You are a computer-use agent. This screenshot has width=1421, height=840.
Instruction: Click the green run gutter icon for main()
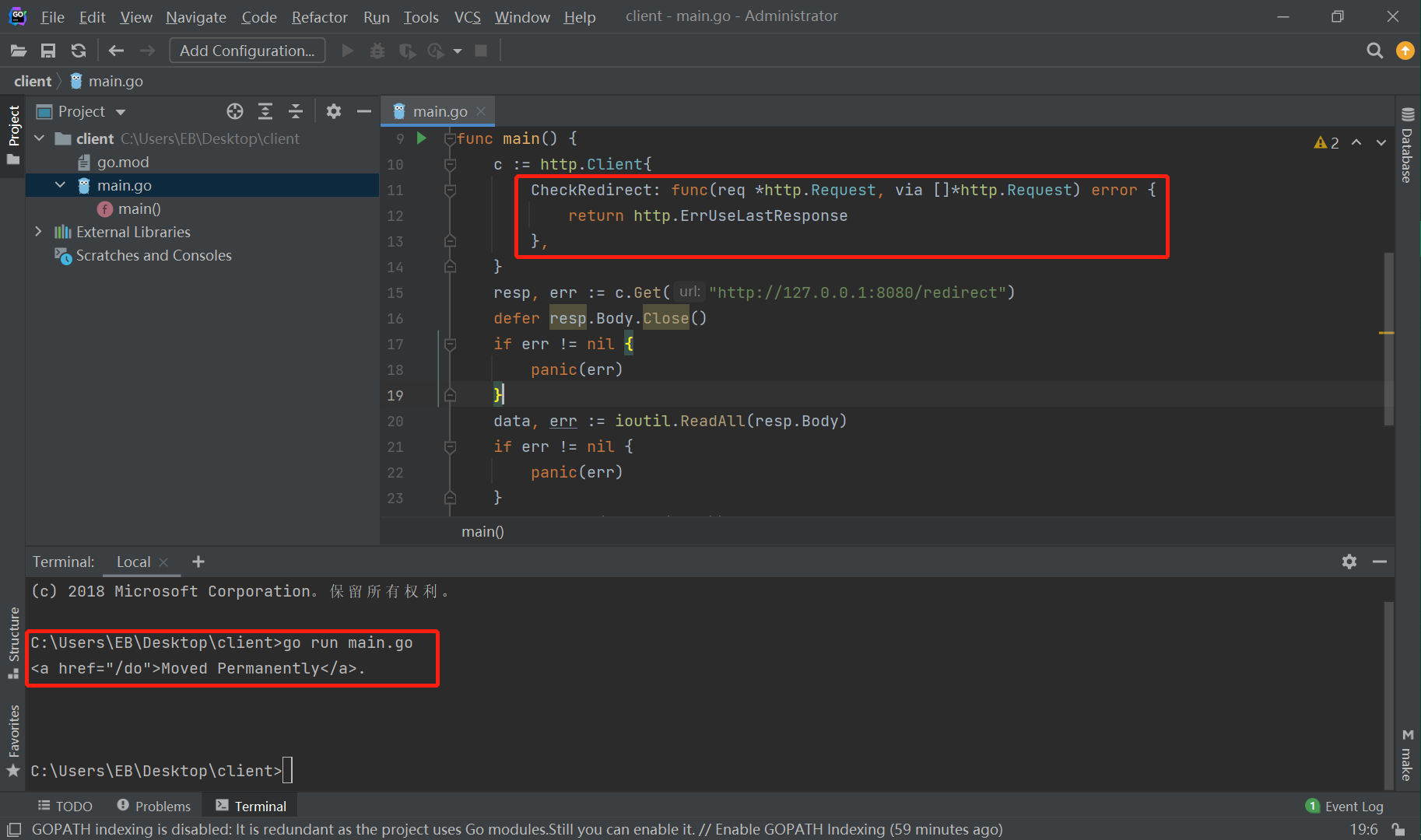pyautogui.click(x=421, y=138)
